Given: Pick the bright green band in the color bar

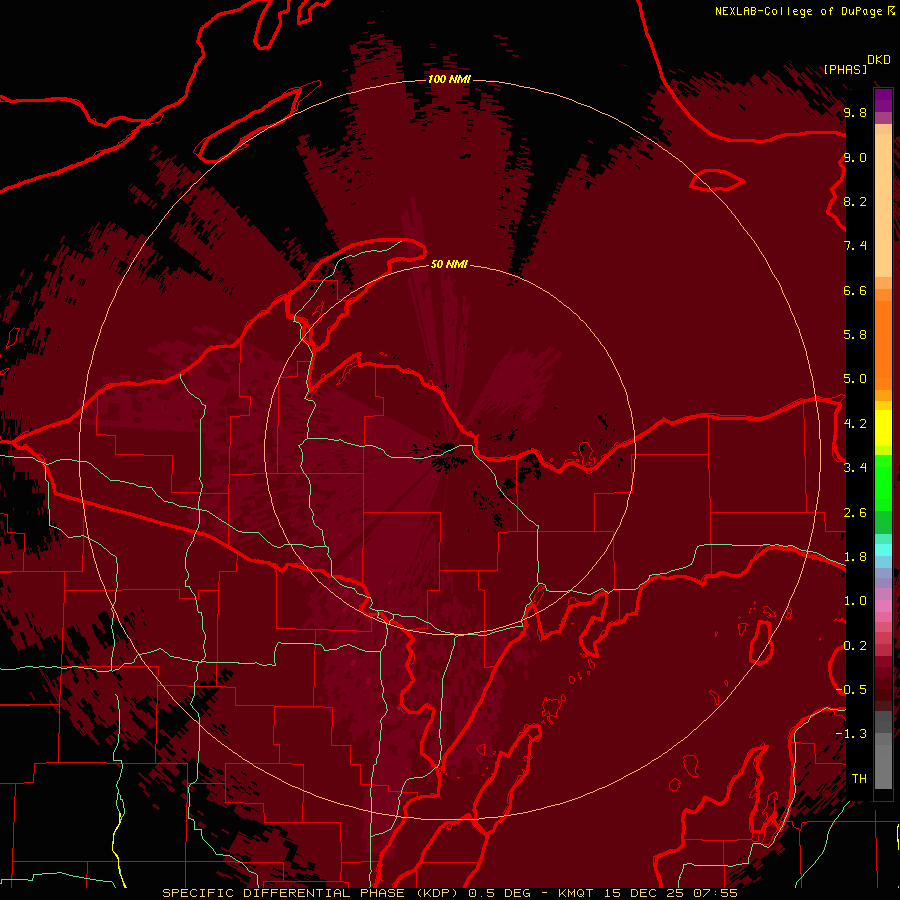Looking at the screenshot, I should tap(883, 482).
